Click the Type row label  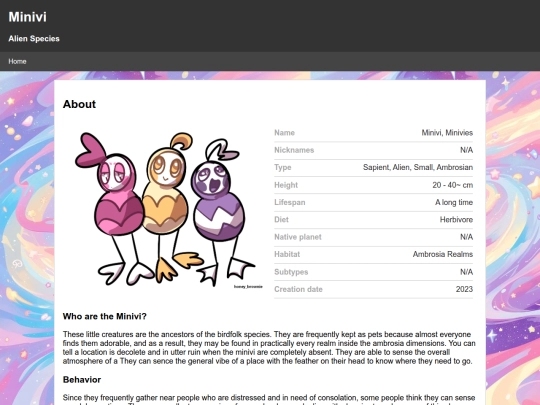click(283, 167)
